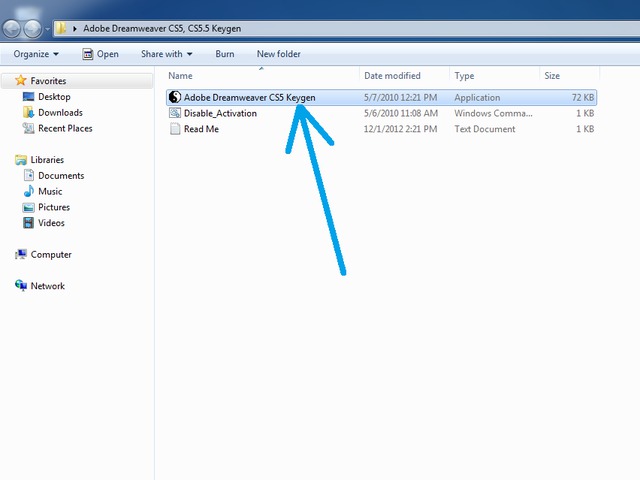Open the Pictures library

(54, 207)
